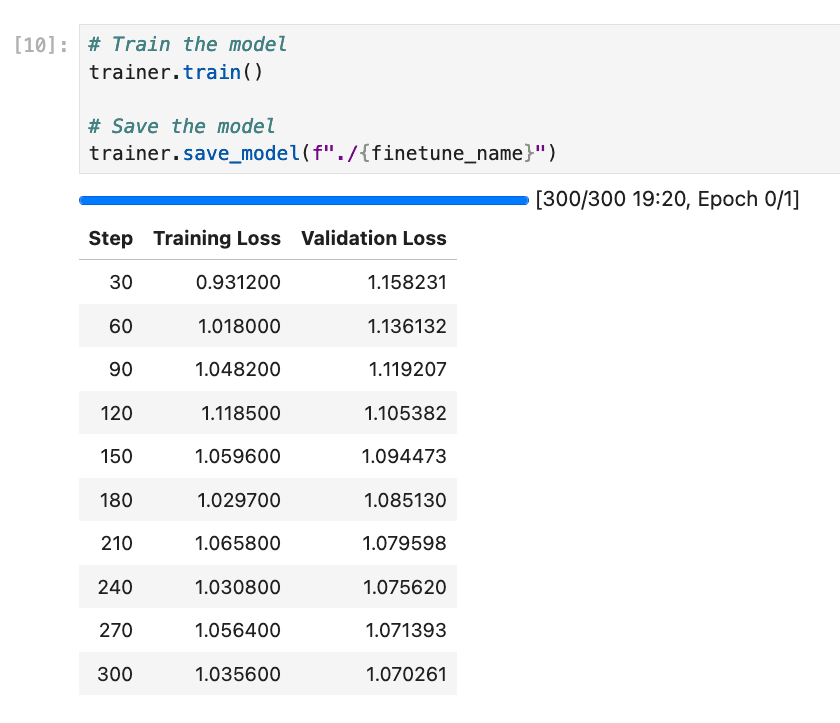Click the '# Save the model' comment line
840x723 pixels.
182,126
